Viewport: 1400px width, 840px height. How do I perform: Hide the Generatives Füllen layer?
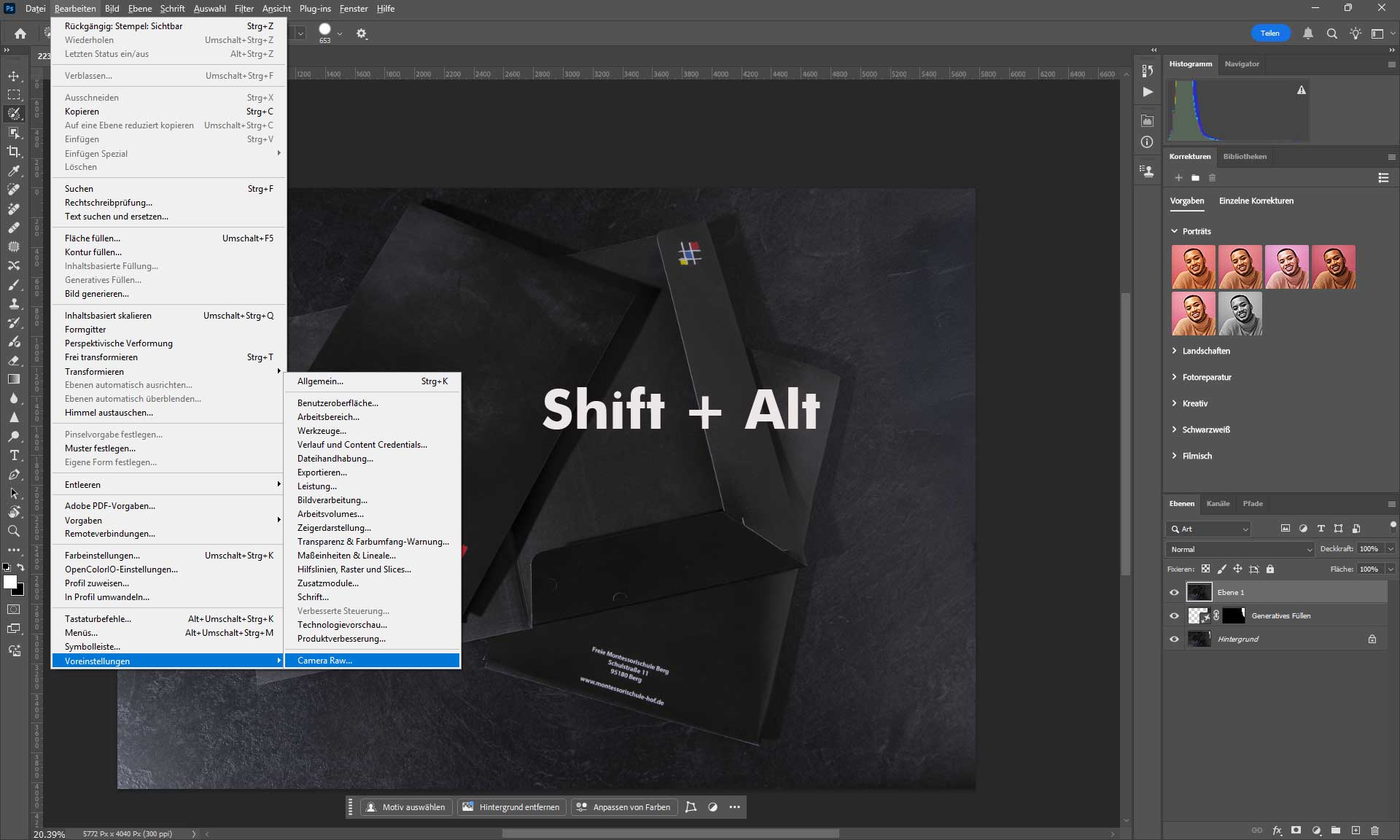(x=1174, y=615)
